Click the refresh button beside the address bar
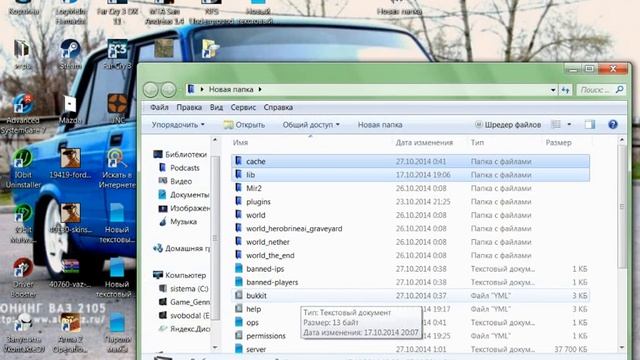This screenshot has height=360, width=640. tap(565, 90)
